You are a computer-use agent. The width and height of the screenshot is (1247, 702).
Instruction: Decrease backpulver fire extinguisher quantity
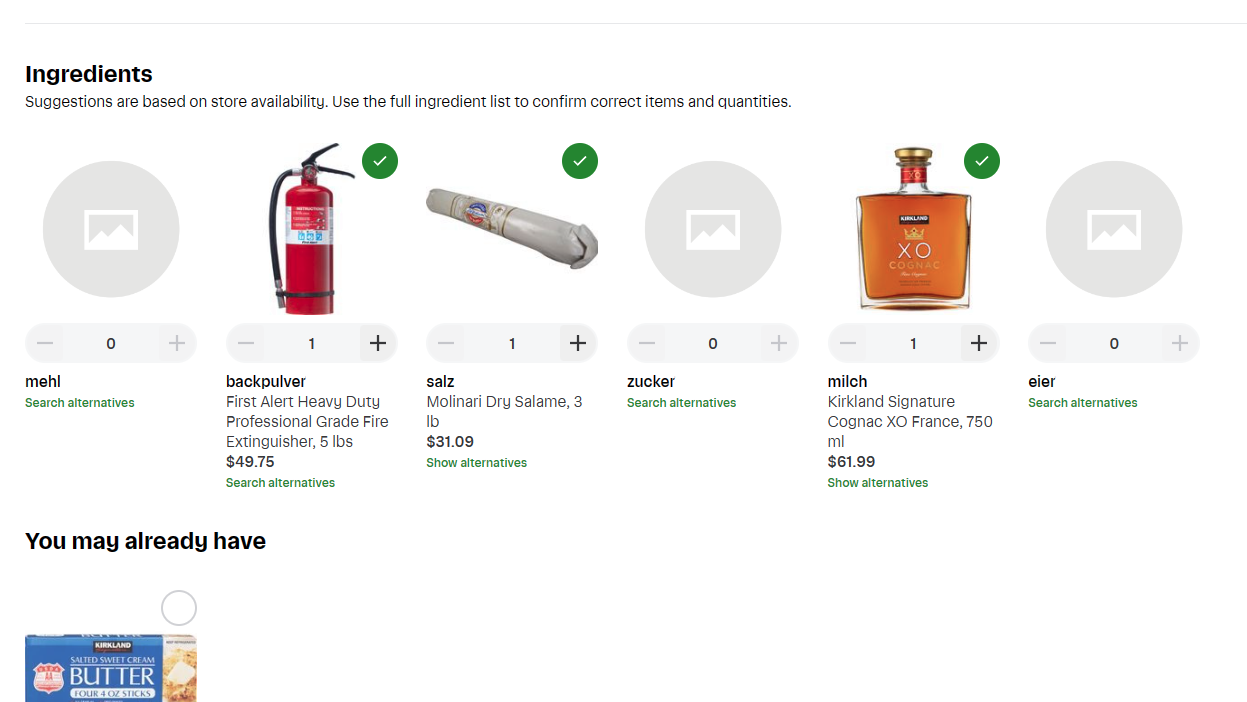[x=246, y=343]
